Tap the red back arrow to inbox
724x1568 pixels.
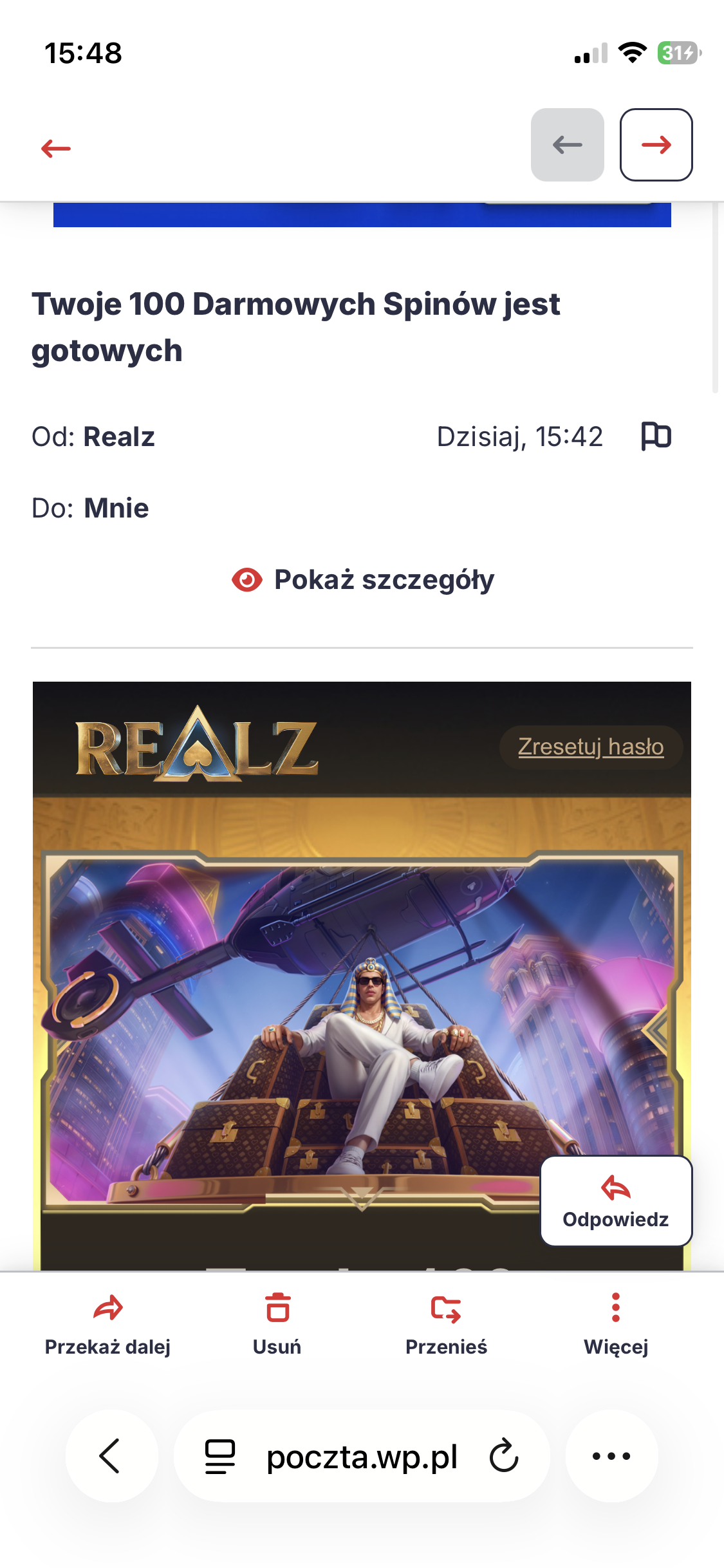click(56, 149)
